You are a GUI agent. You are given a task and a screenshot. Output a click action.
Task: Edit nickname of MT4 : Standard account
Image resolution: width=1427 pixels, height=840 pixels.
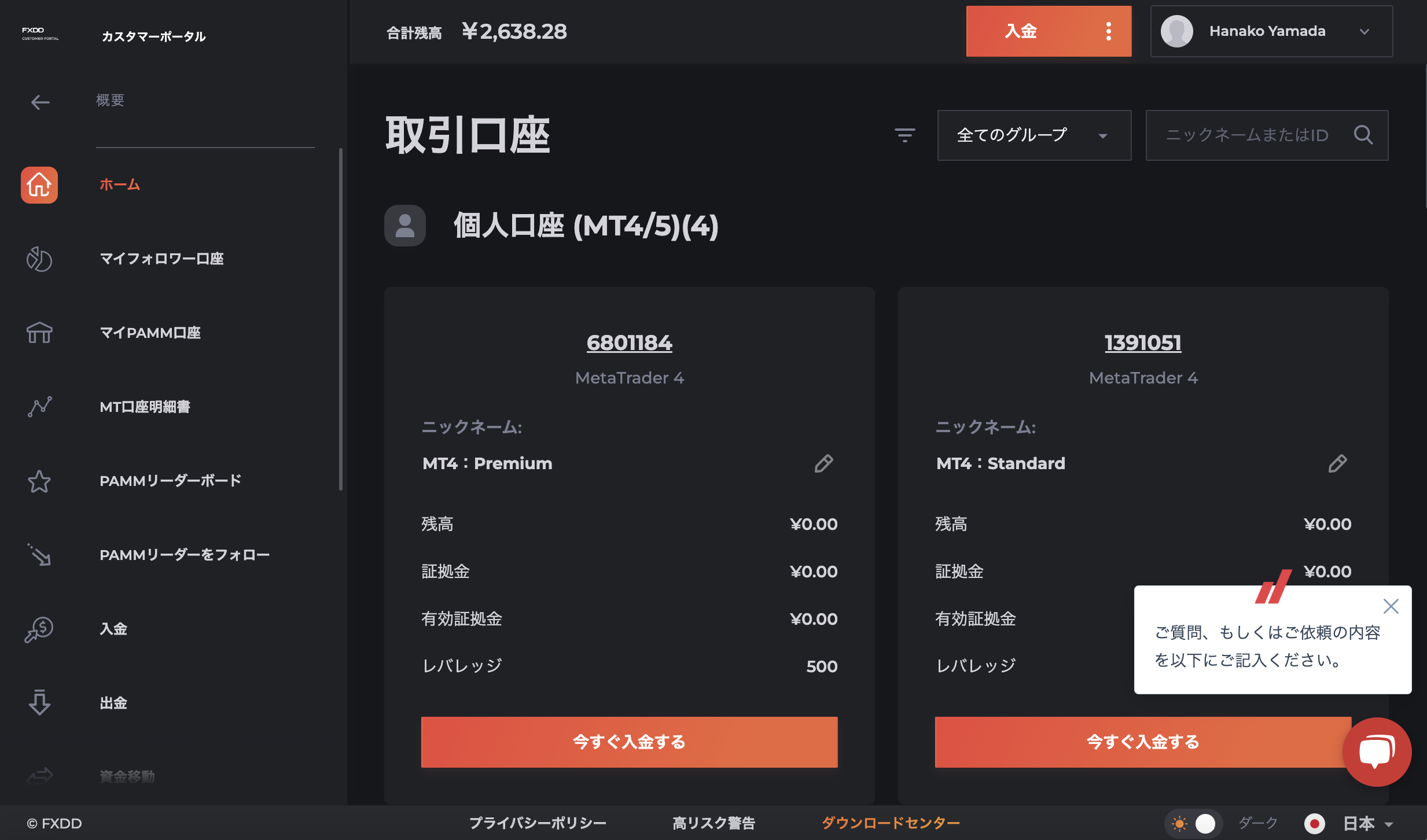(x=1338, y=463)
